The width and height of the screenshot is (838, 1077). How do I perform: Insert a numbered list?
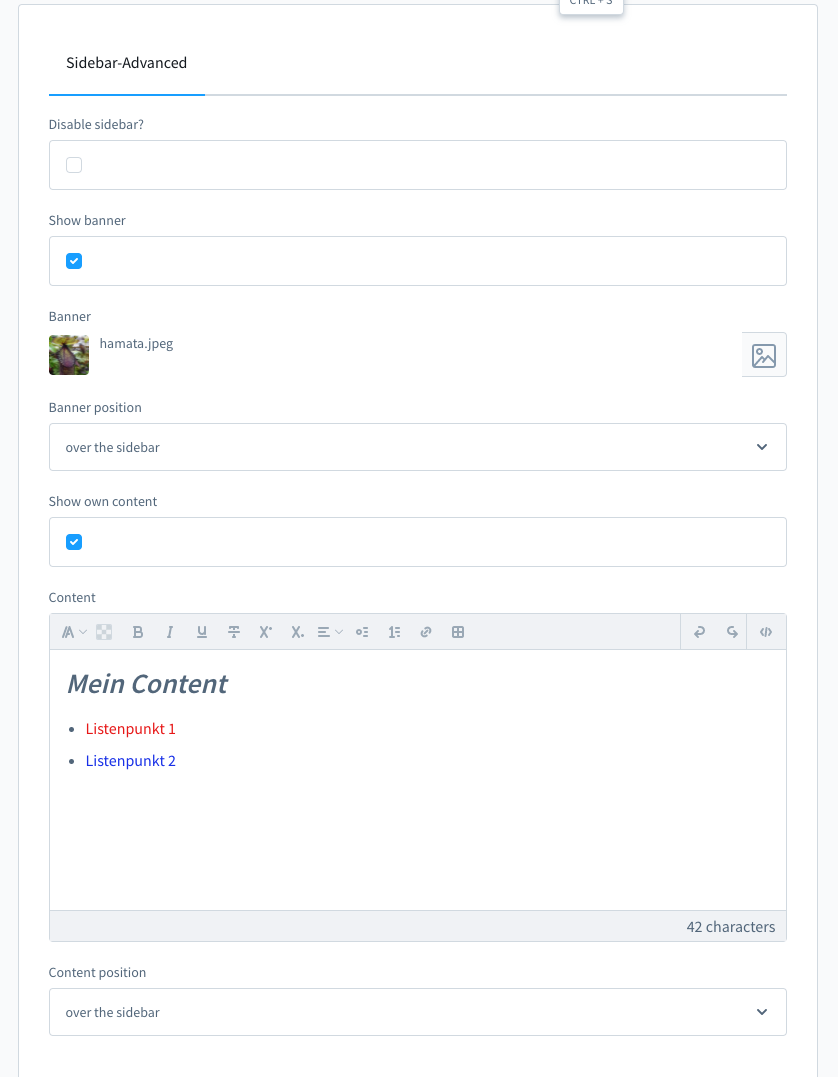394,632
